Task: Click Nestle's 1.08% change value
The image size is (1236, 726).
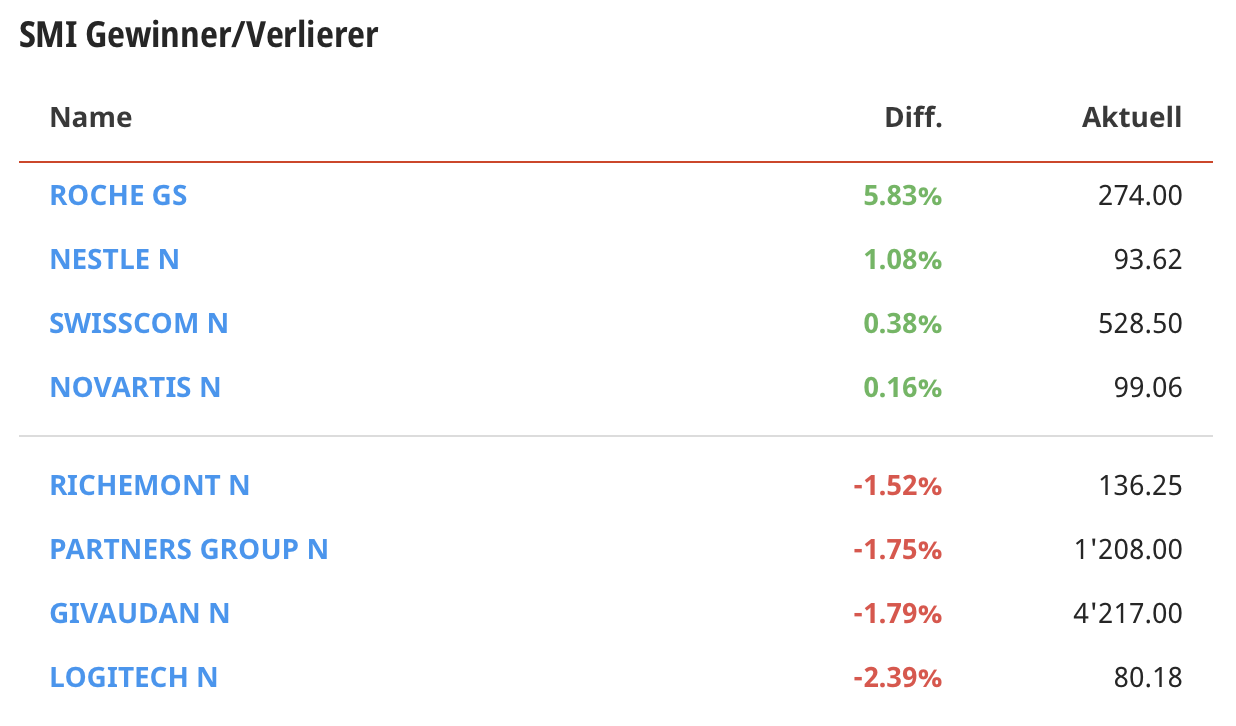Action: 904,260
